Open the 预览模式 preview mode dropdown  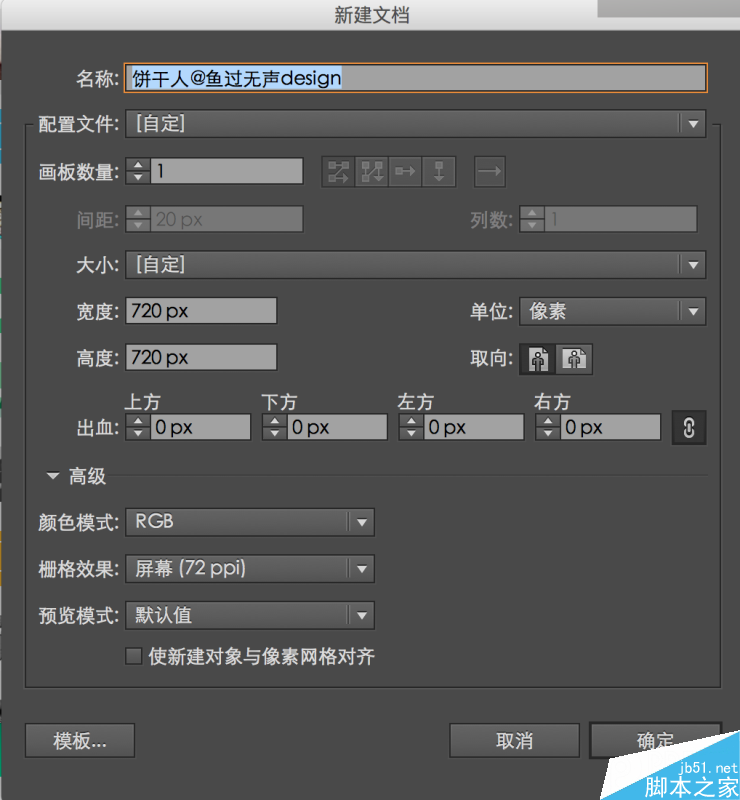point(250,615)
